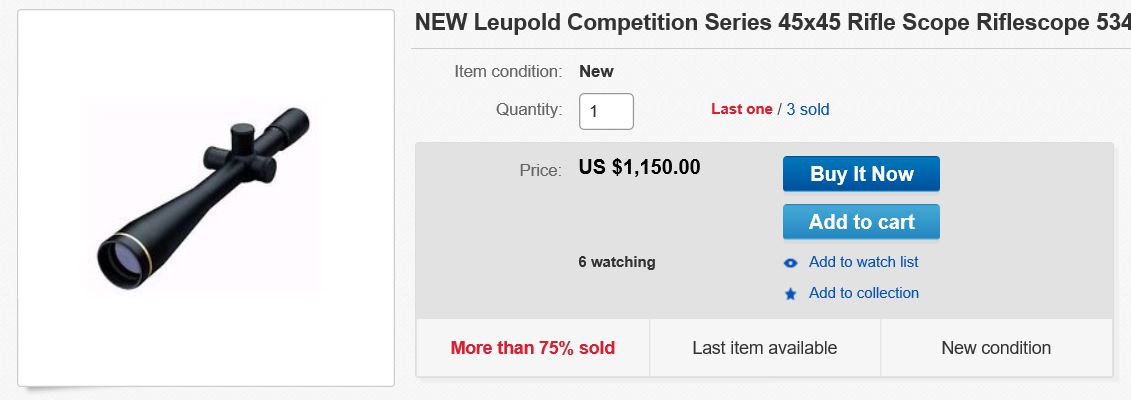Add the rifle scope to cart
Viewport: 1131px width, 400px height.
pos(861,222)
